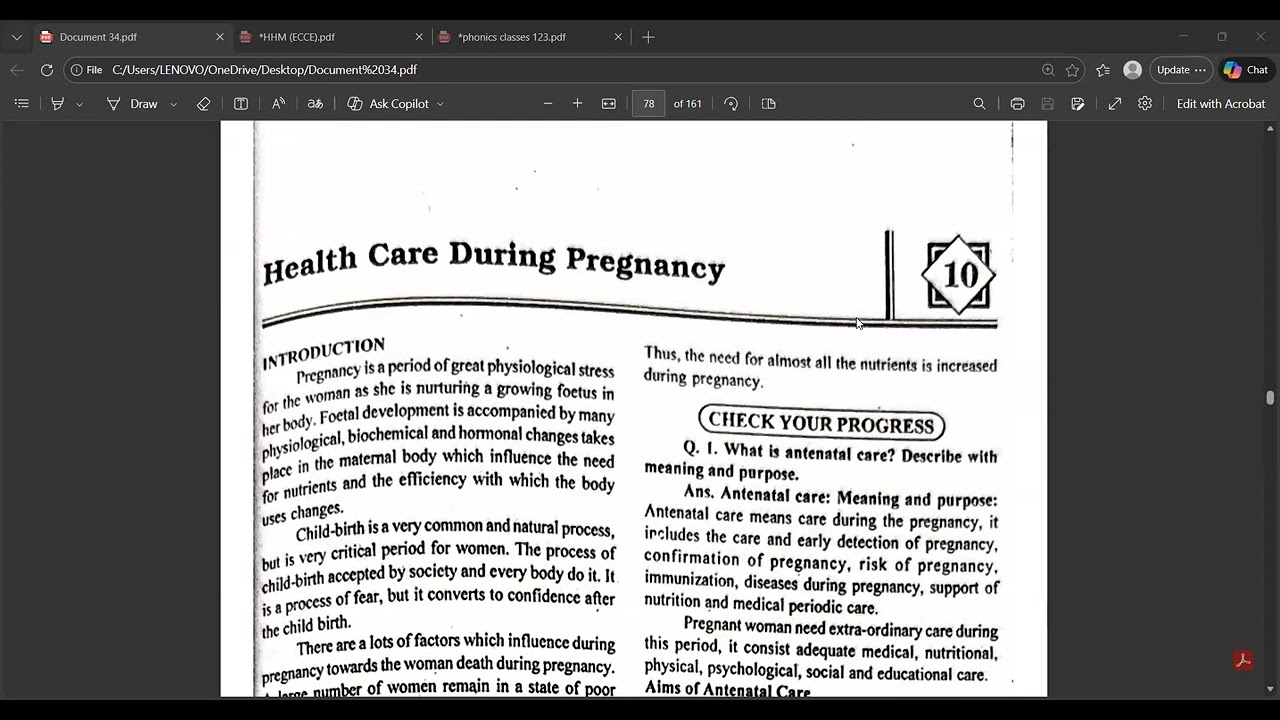
Task: Select the Add text tool
Action: tap(241, 104)
